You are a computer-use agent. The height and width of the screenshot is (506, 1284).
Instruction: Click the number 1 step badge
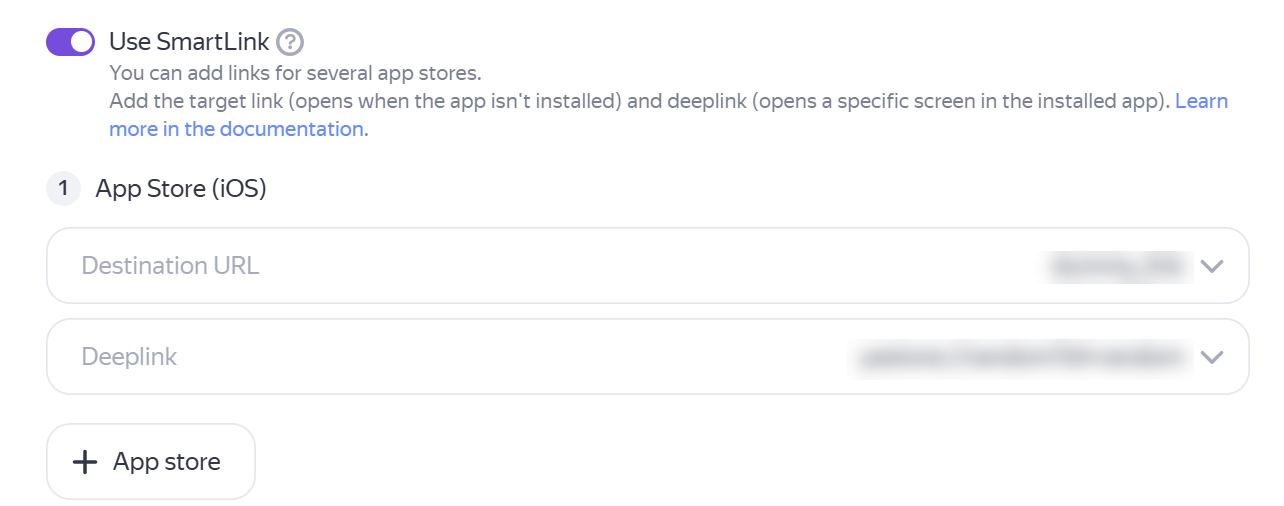click(63, 188)
